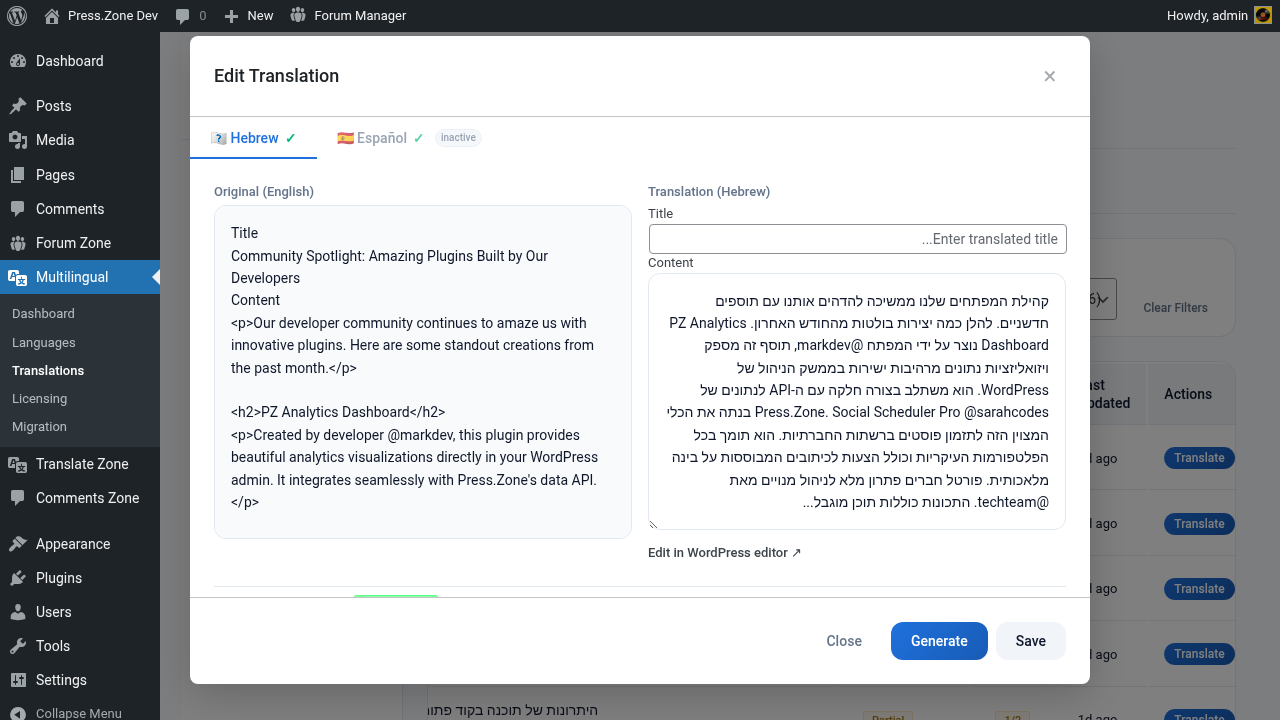Select Translations in the Multilingual submenu
This screenshot has width=1280, height=720.
click(48, 370)
